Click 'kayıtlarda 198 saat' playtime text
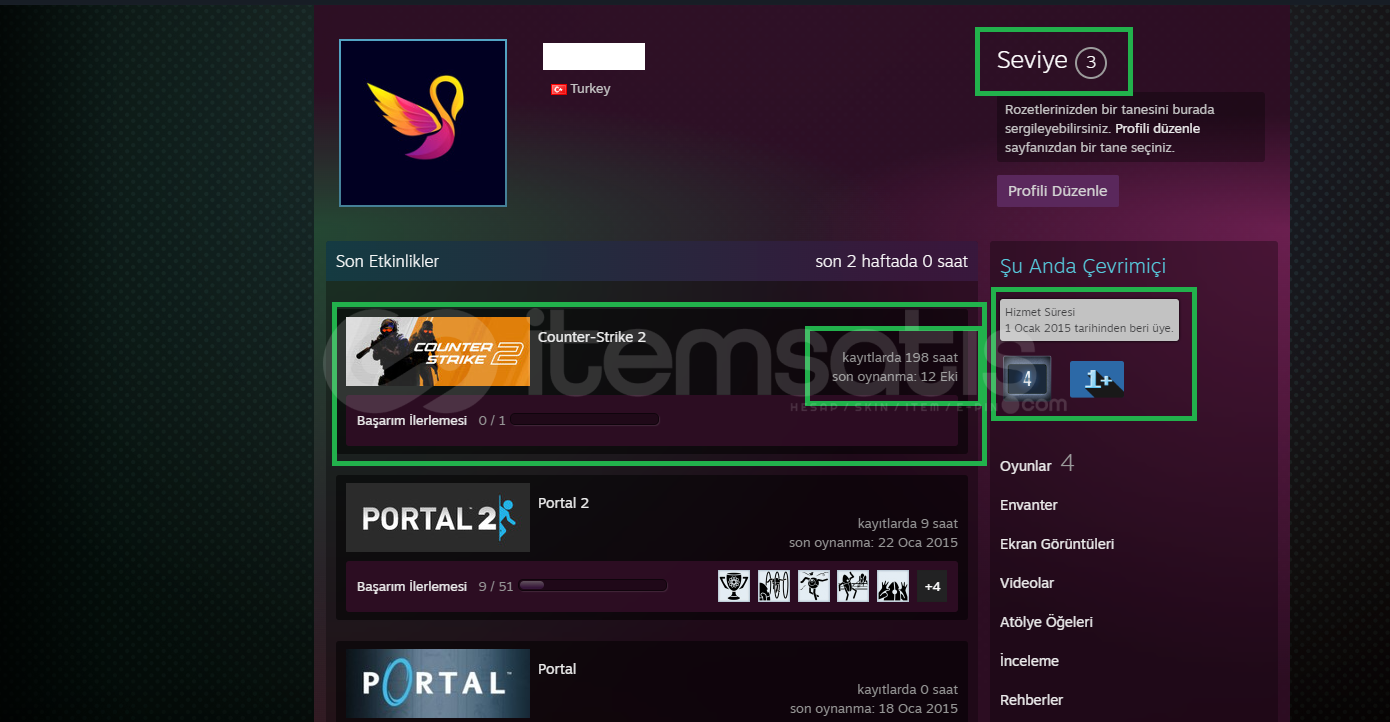Screen dimensions: 1390x722 [x=900, y=357]
